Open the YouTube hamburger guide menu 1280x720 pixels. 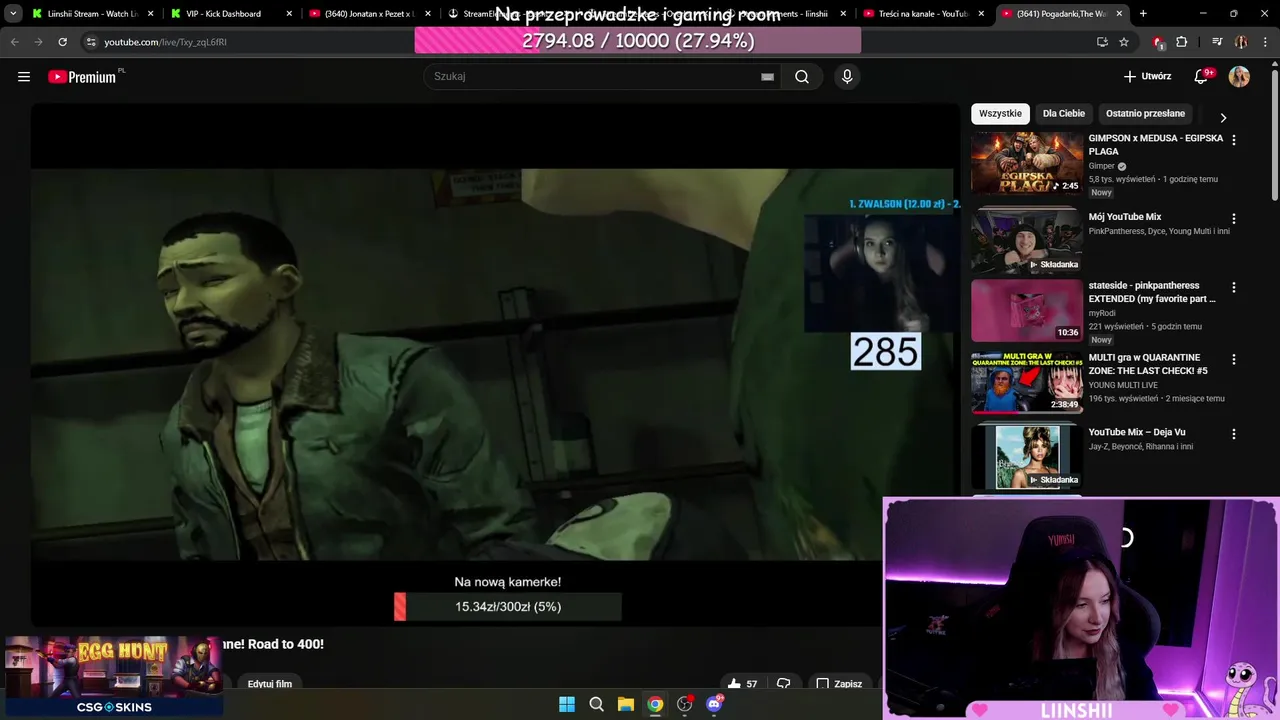click(24, 77)
